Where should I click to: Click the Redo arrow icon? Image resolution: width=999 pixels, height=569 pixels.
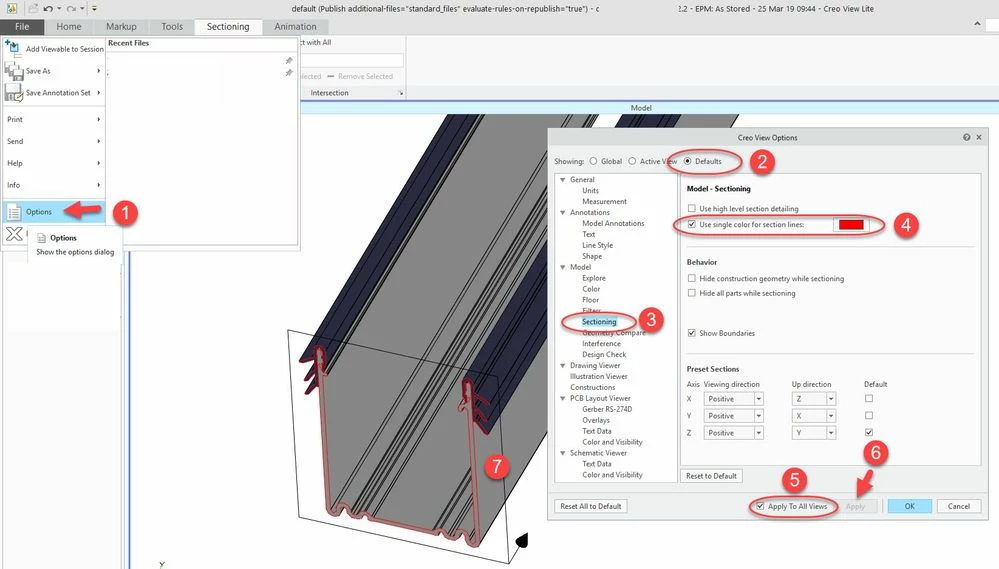[71, 8]
